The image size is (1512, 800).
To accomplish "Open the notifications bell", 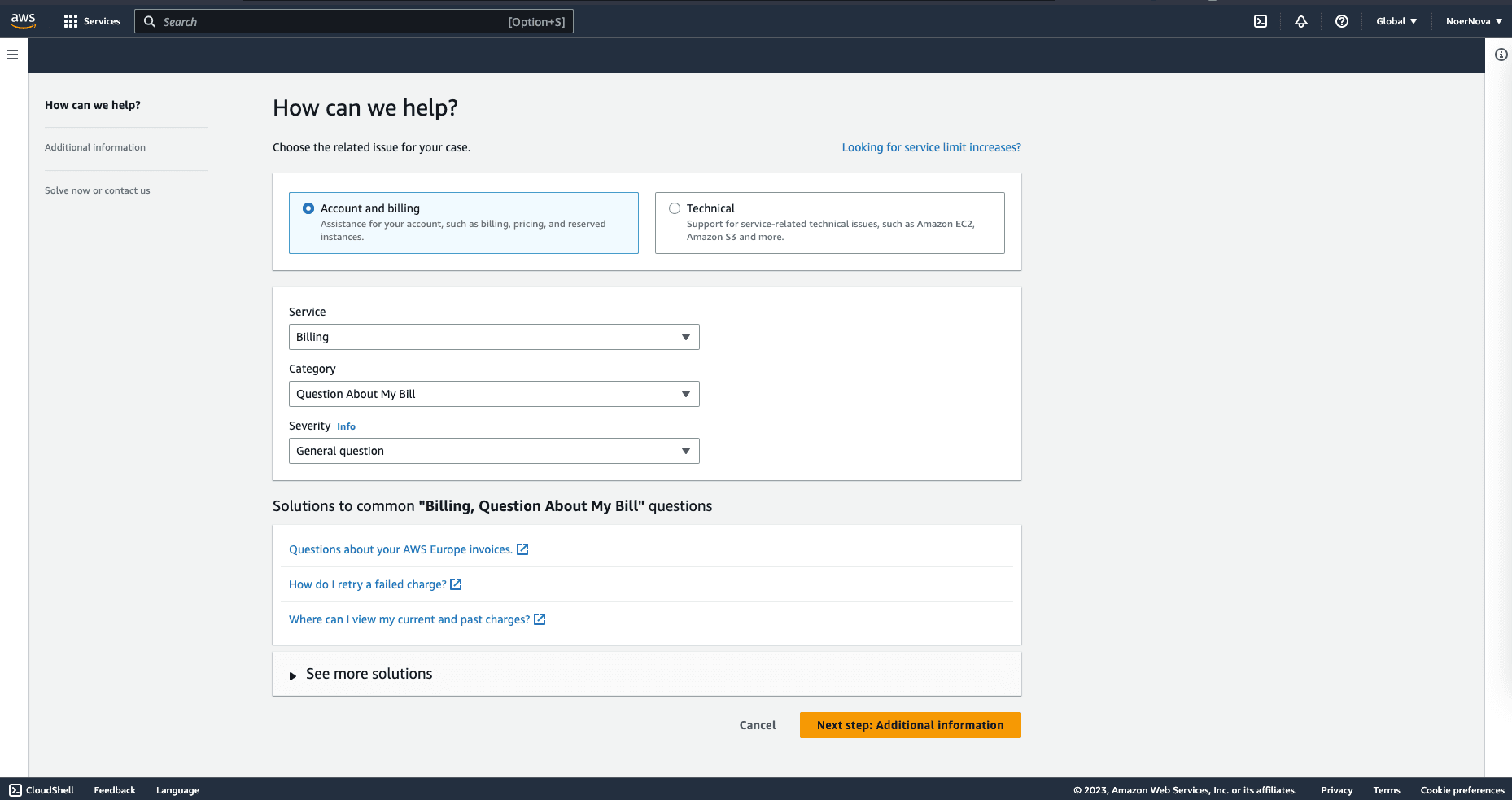I will pos(1300,21).
